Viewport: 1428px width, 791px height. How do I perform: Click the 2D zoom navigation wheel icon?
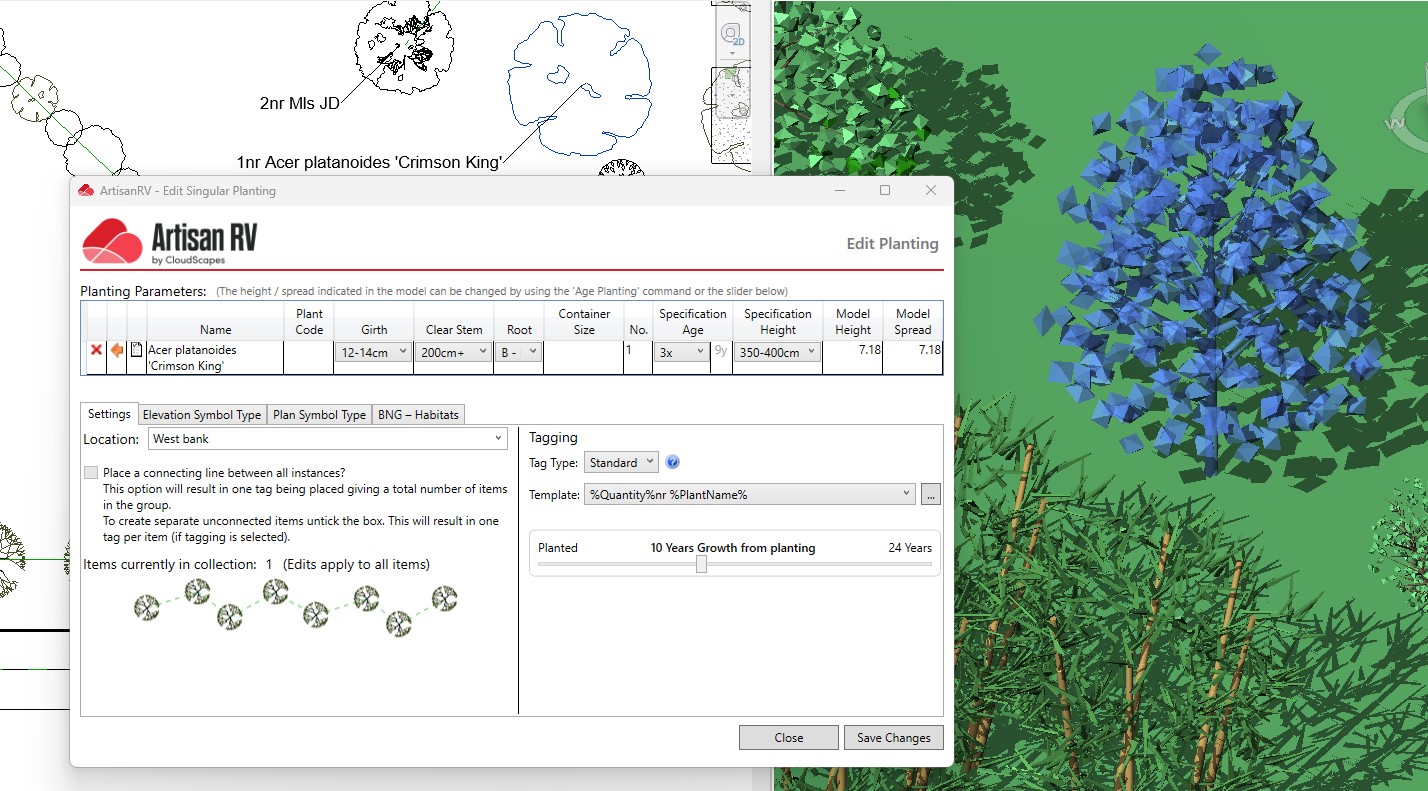(x=732, y=36)
